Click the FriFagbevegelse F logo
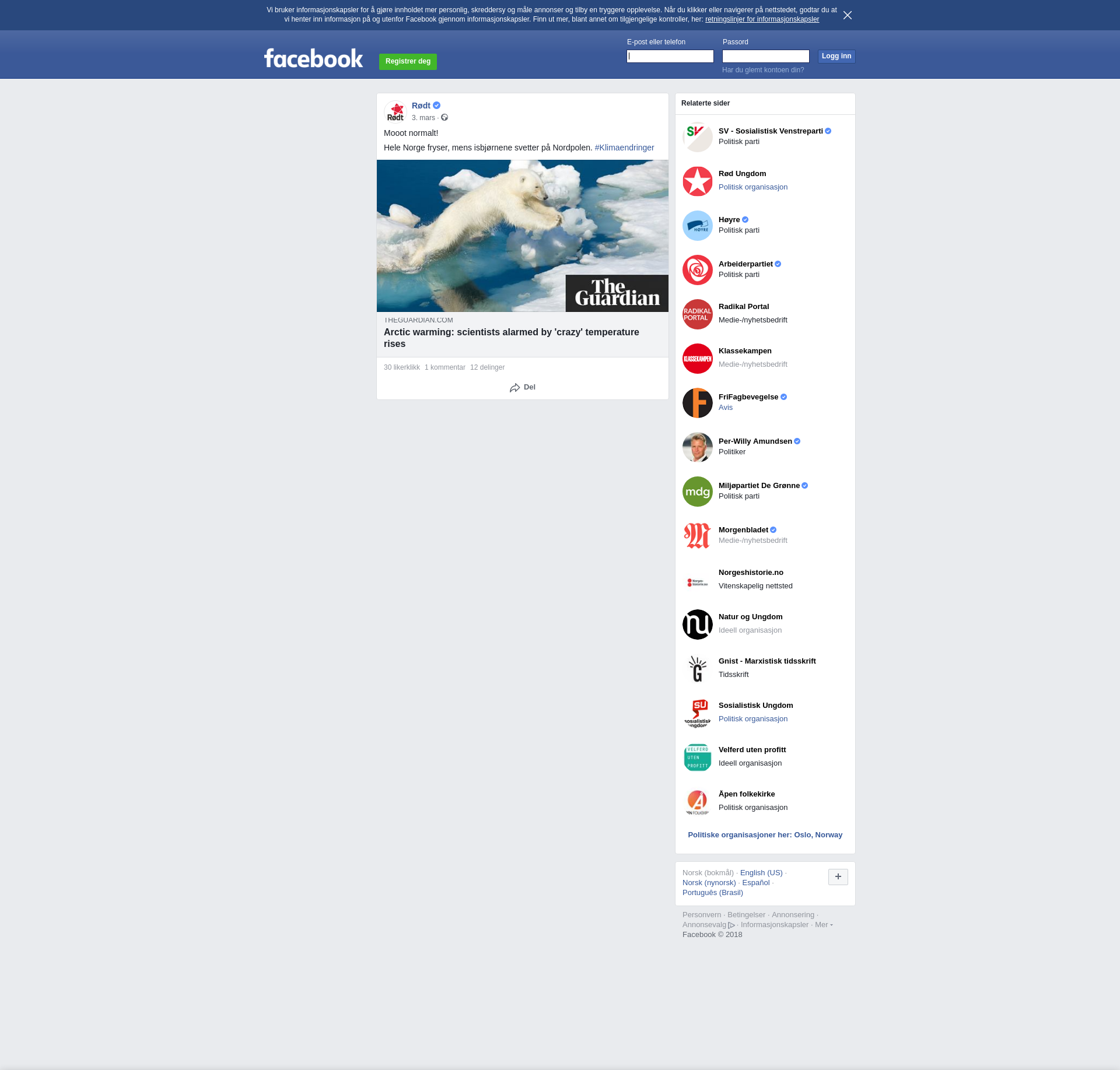The height and width of the screenshot is (1070, 1120). pos(697,403)
